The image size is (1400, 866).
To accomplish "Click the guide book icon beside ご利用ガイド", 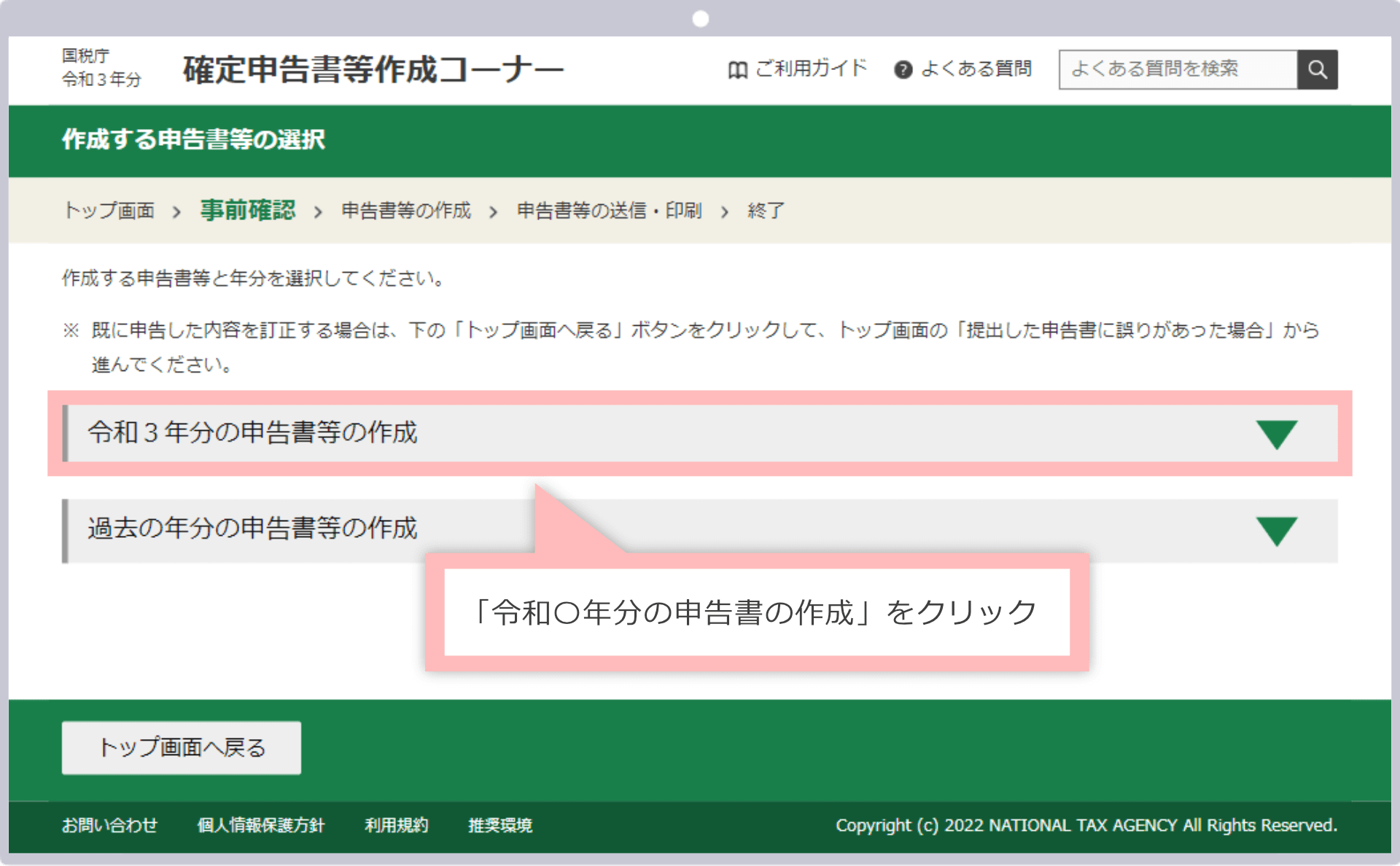I will [736, 69].
